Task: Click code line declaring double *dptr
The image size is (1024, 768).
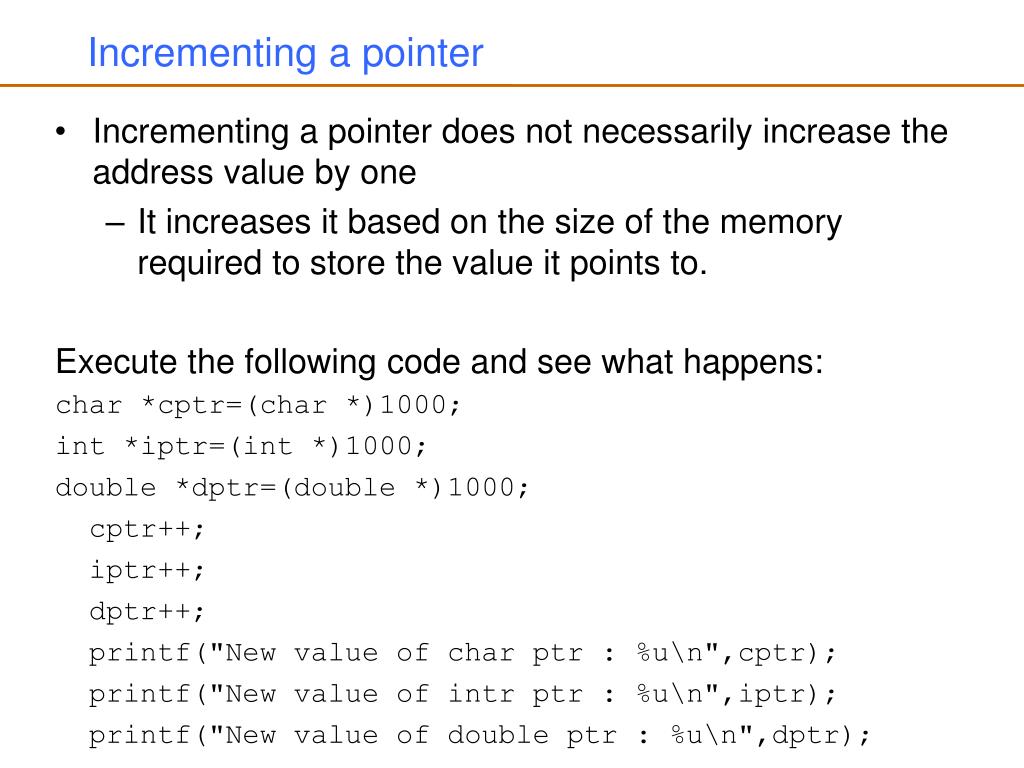Action: 293,488
